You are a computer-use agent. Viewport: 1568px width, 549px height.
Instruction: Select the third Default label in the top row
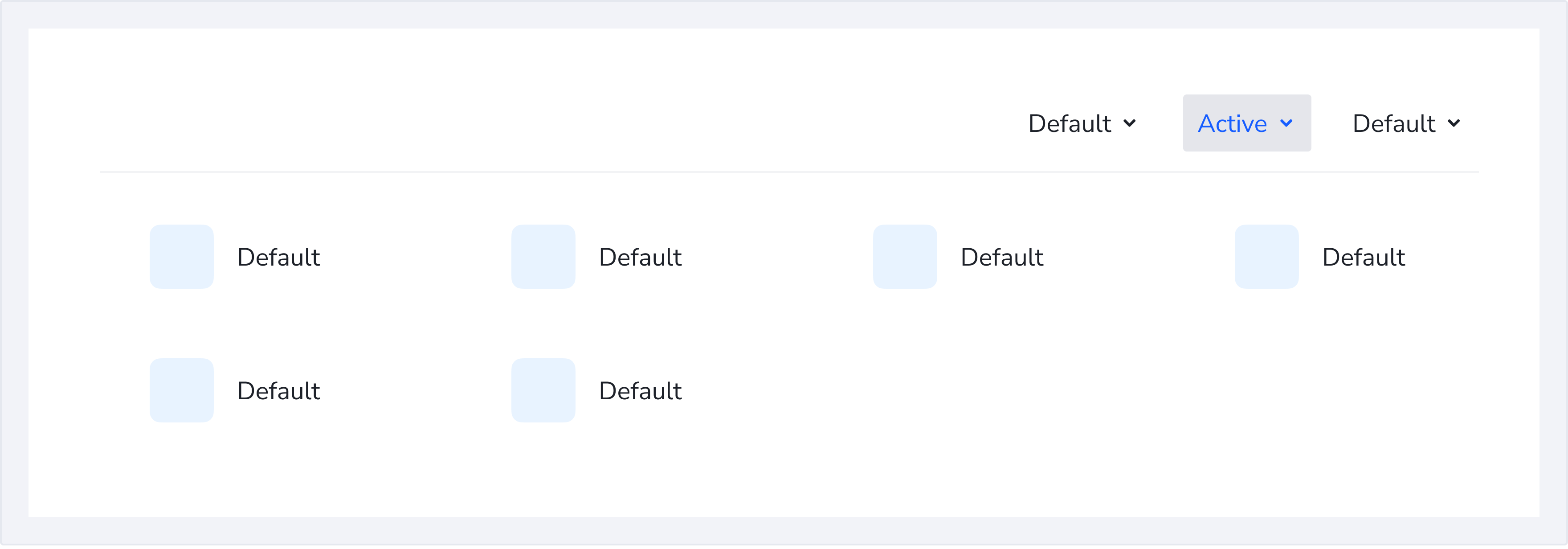click(x=1001, y=258)
